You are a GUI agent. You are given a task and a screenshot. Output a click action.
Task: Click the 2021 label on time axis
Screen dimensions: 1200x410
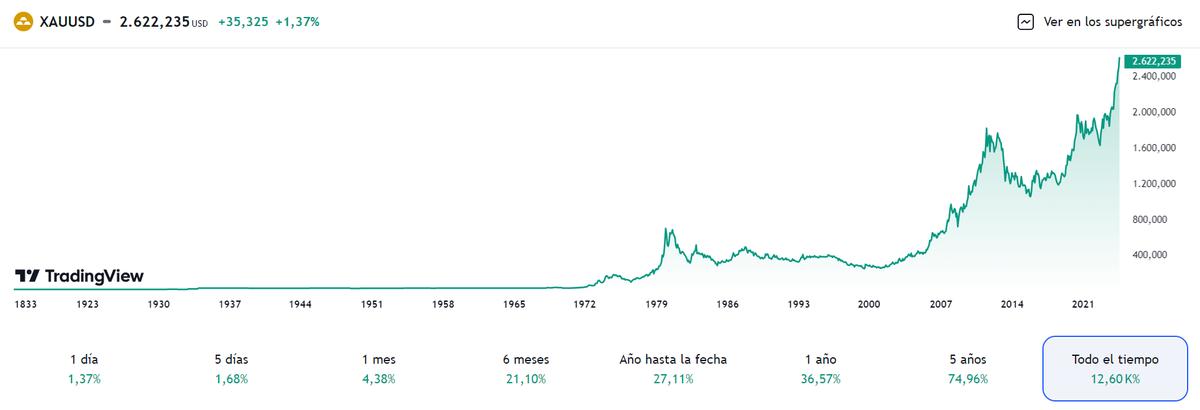pos(1084,302)
